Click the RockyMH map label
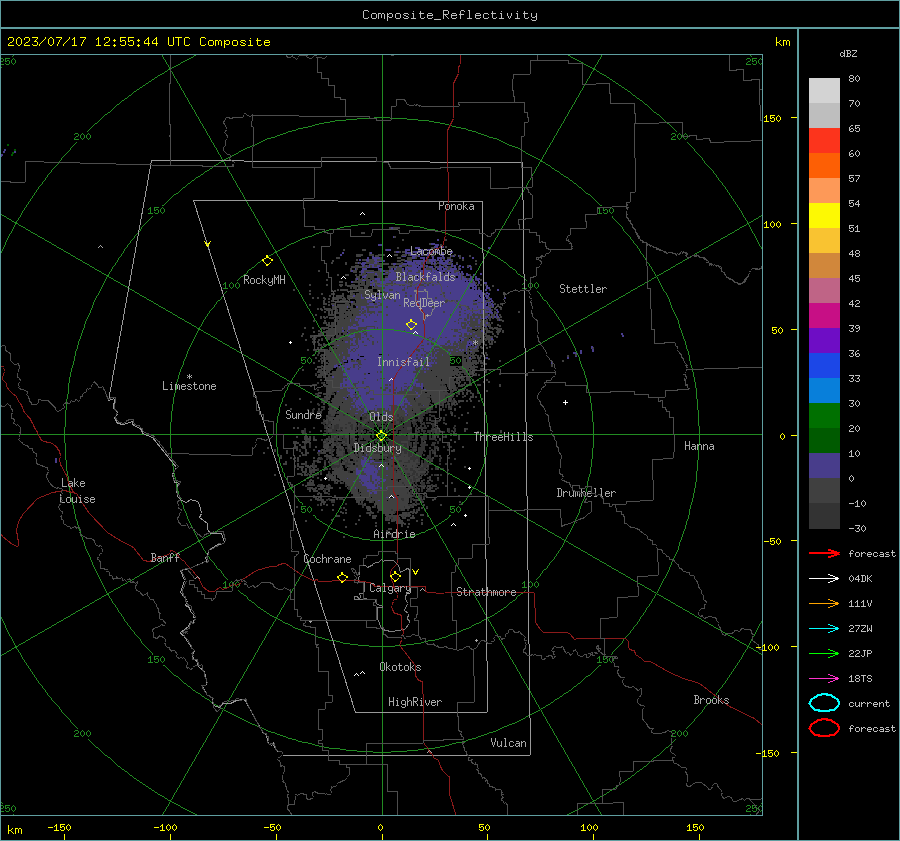This screenshot has width=900, height=841. (264, 280)
